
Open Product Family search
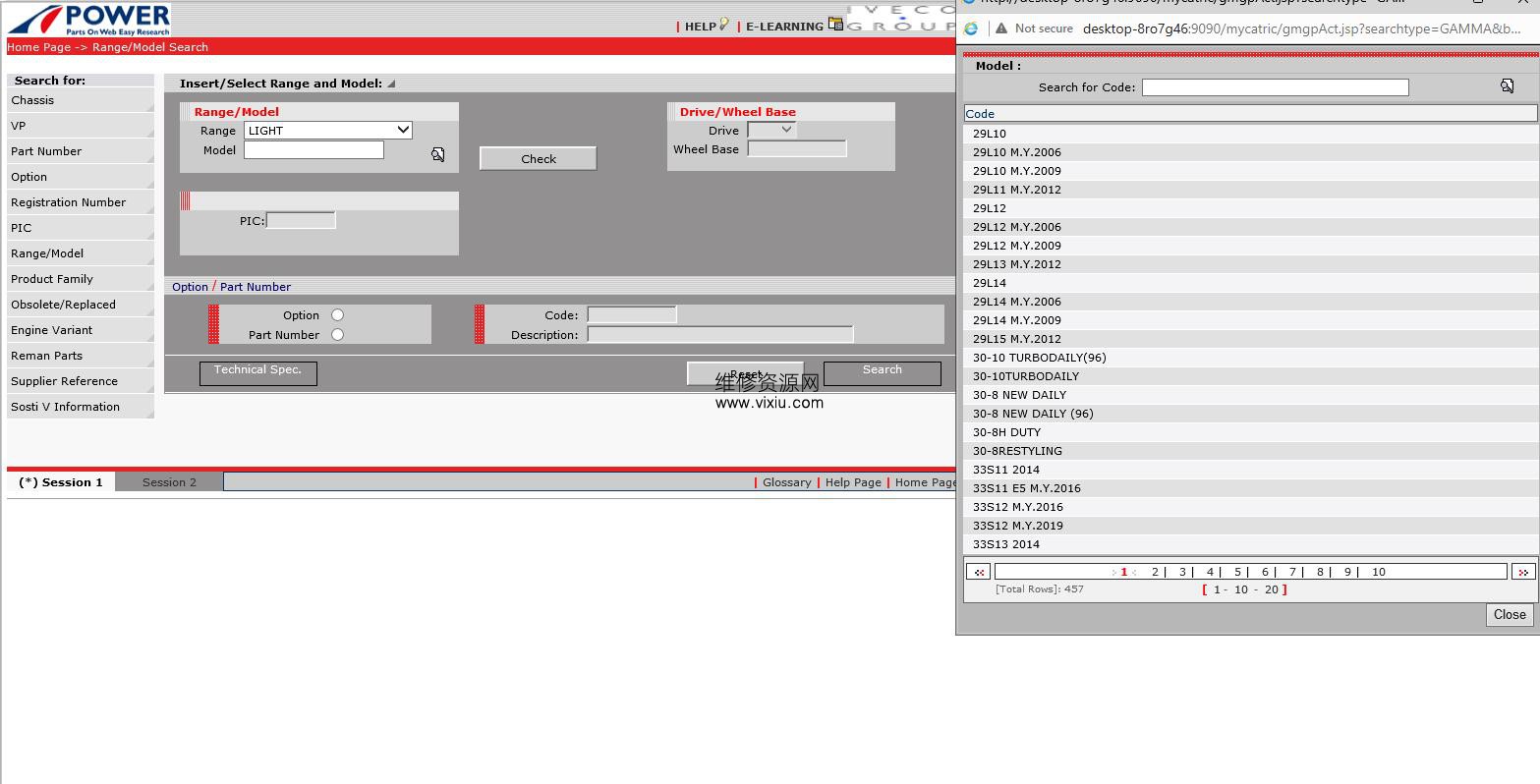[81, 279]
